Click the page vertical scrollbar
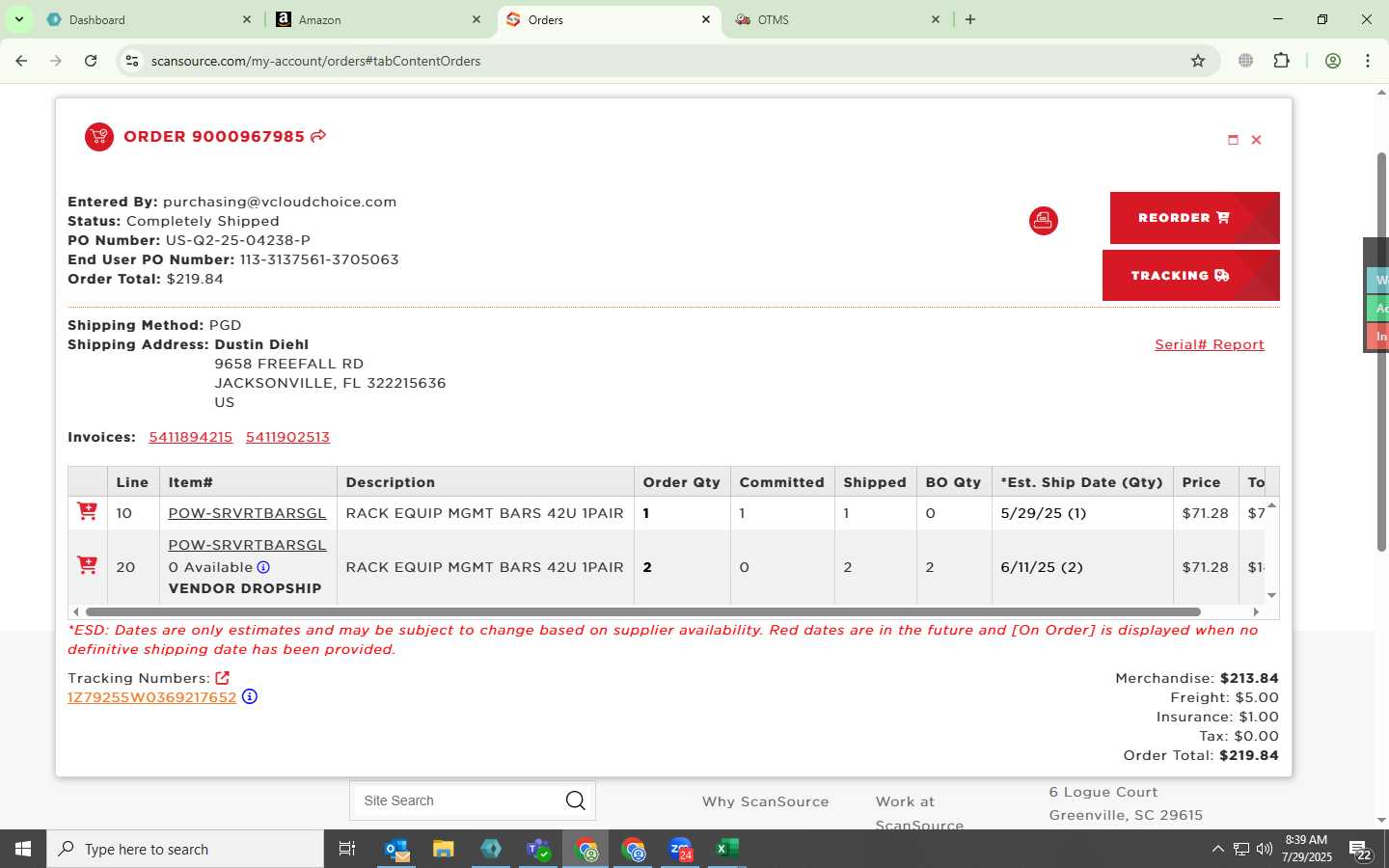Viewport: 1389px width, 868px height. (x=1381, y=352)
